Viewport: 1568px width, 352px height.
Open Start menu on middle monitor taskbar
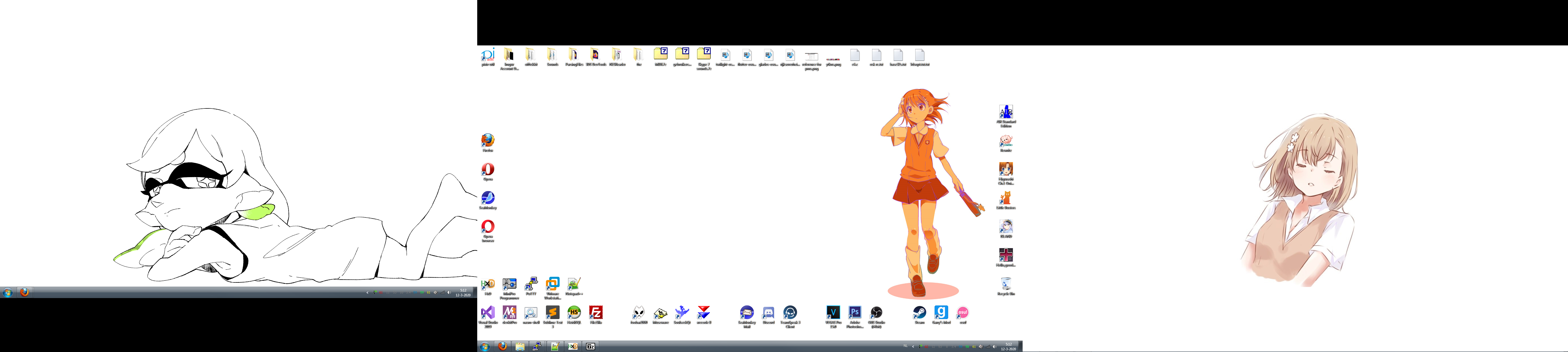point(485,347)
